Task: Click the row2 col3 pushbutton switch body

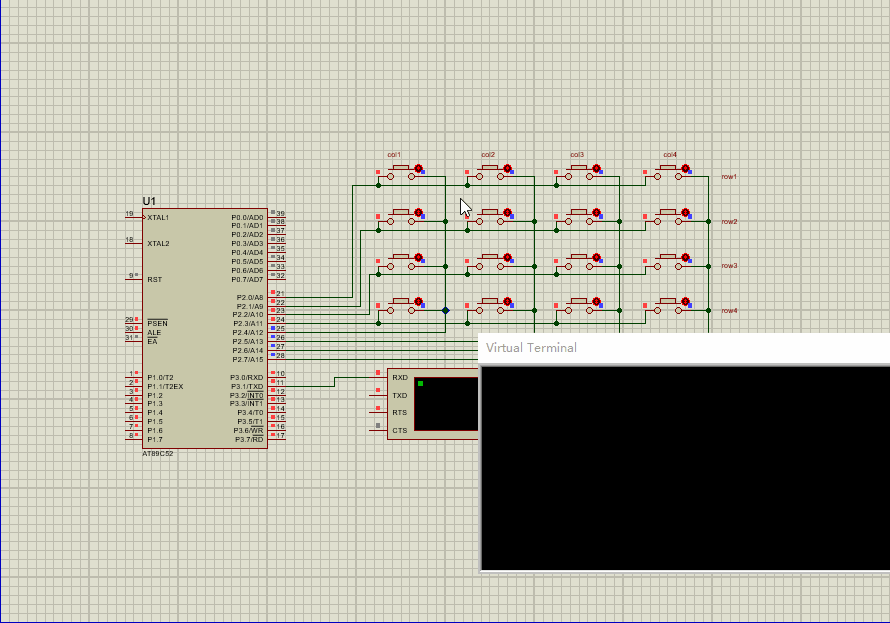Action: point(579,217)
